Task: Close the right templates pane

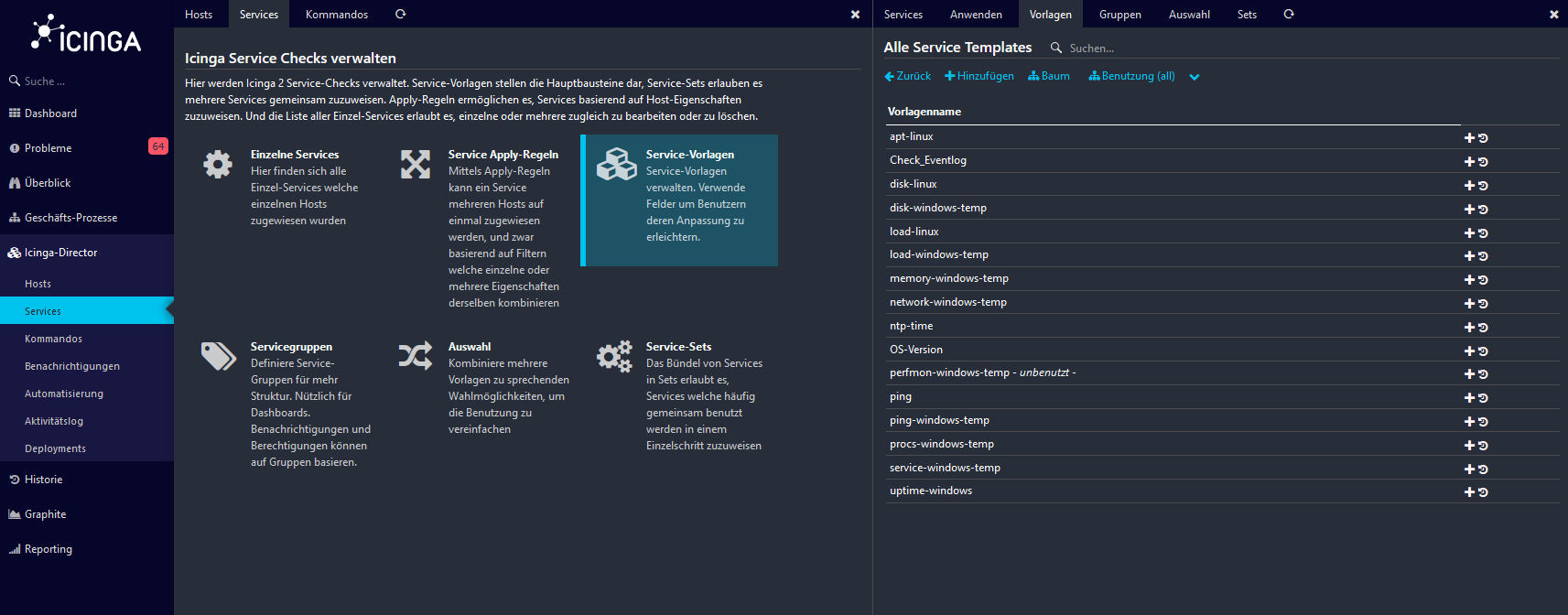Action: (x=1553, y=15)
